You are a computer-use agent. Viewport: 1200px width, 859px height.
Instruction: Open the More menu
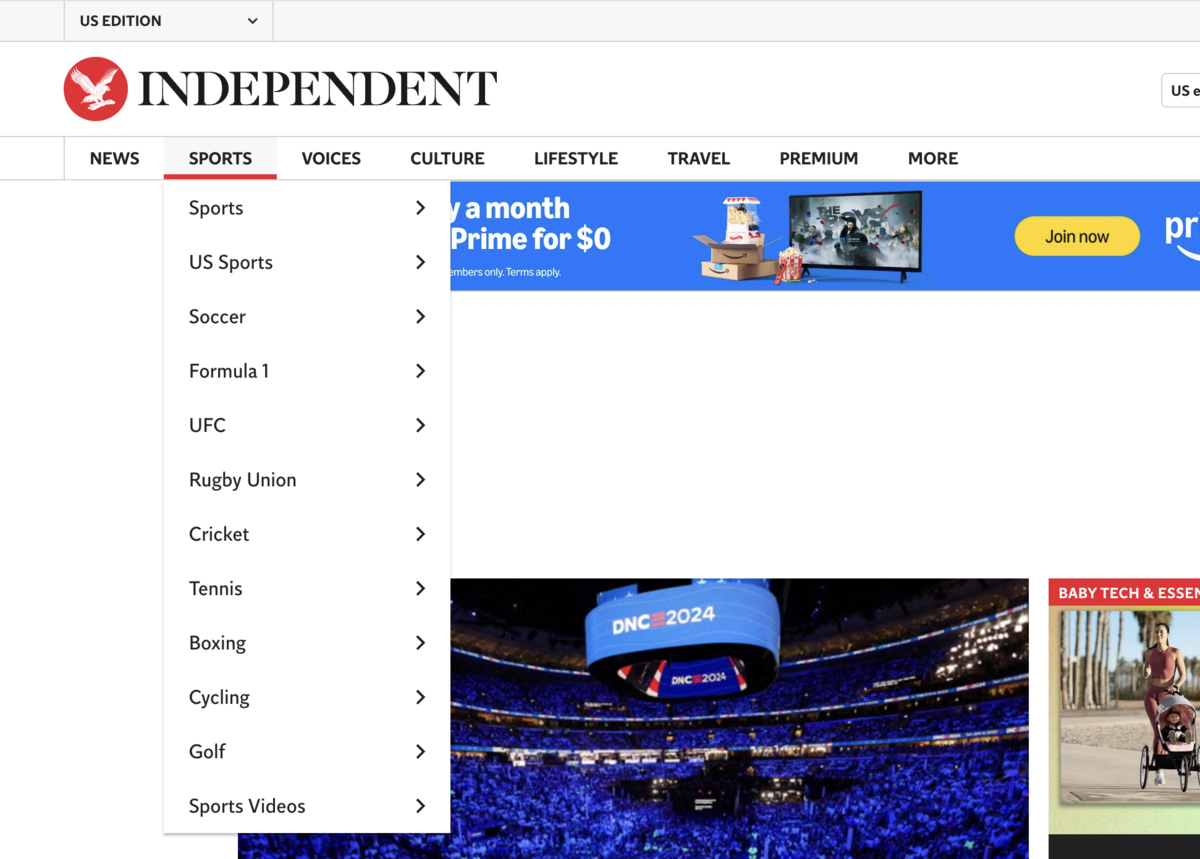coord(932,158)
